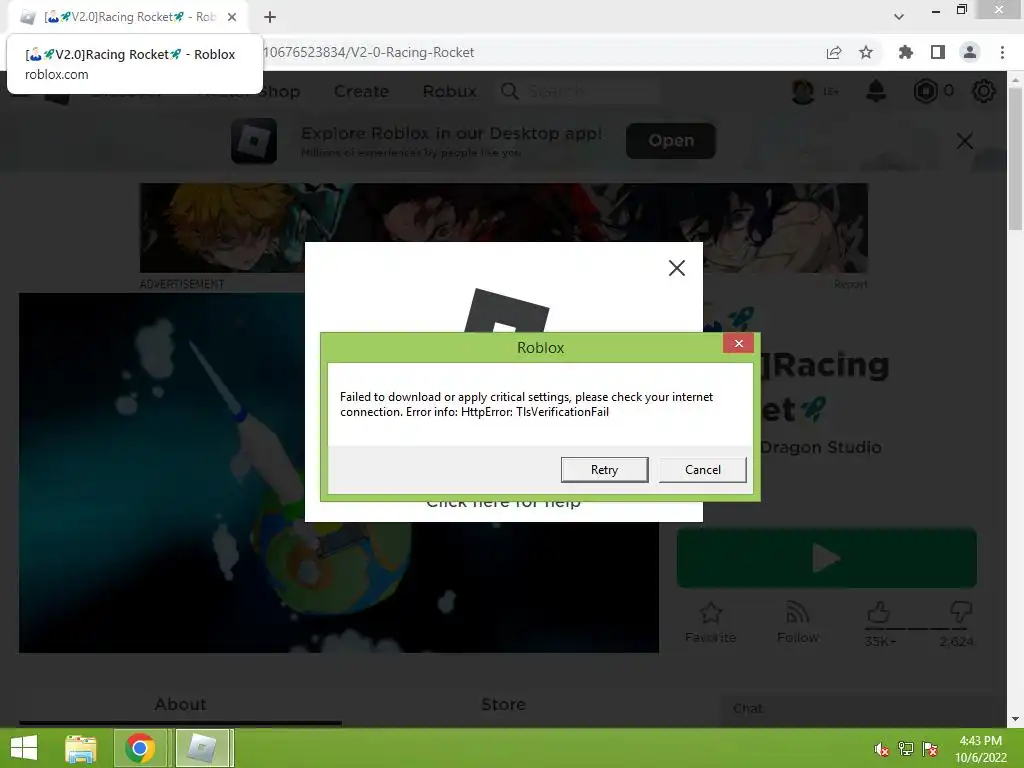Viewport: 1024px width, 768px height.
Task: Switch to the About tab
Action: (180, 705)
